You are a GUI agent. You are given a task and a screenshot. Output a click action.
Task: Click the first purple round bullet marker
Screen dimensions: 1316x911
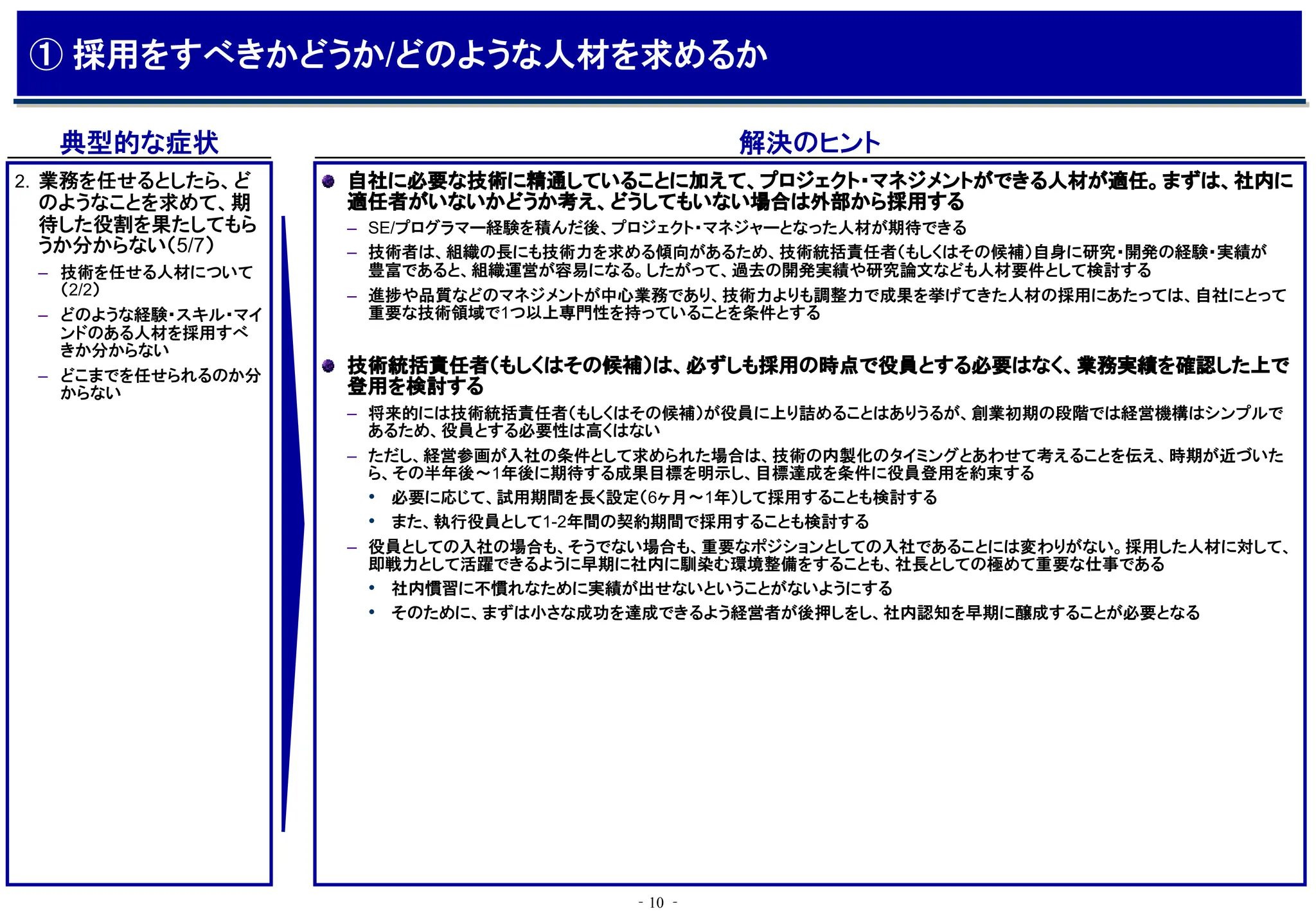click(328, 182)
